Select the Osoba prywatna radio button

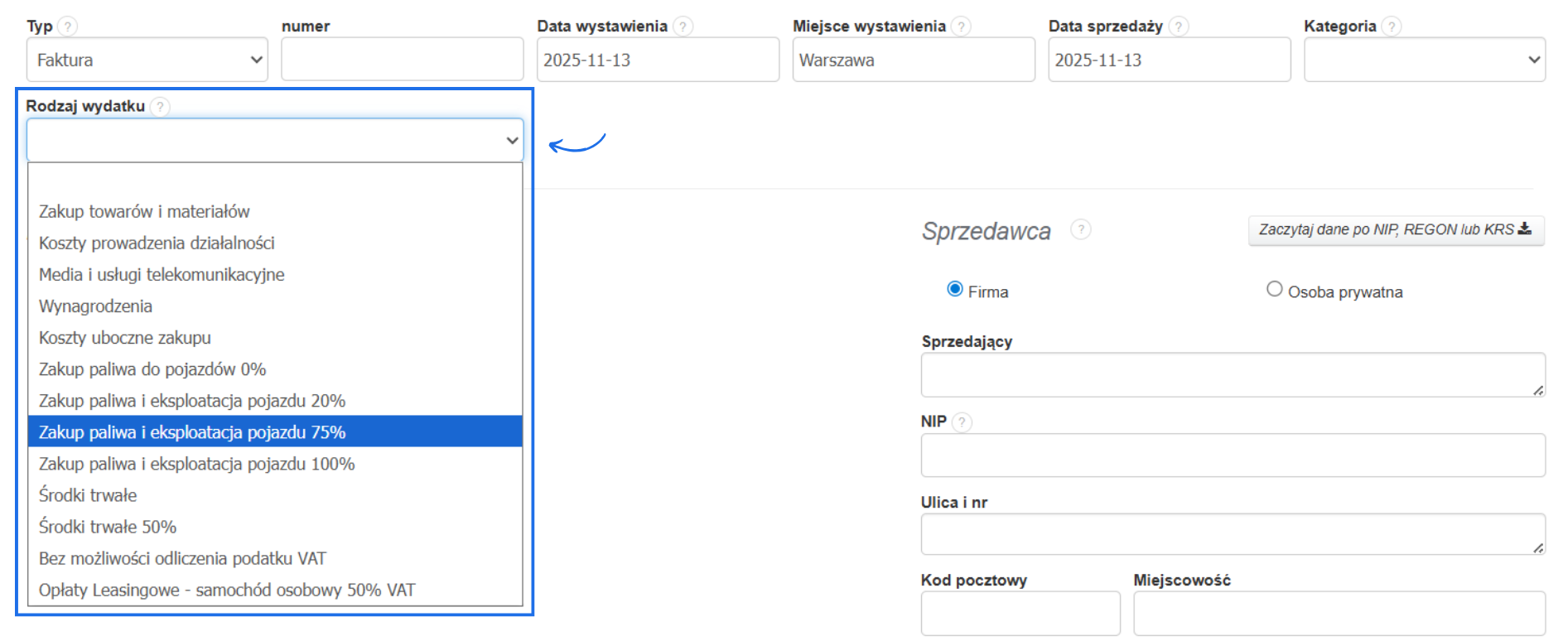point(1275,289)
